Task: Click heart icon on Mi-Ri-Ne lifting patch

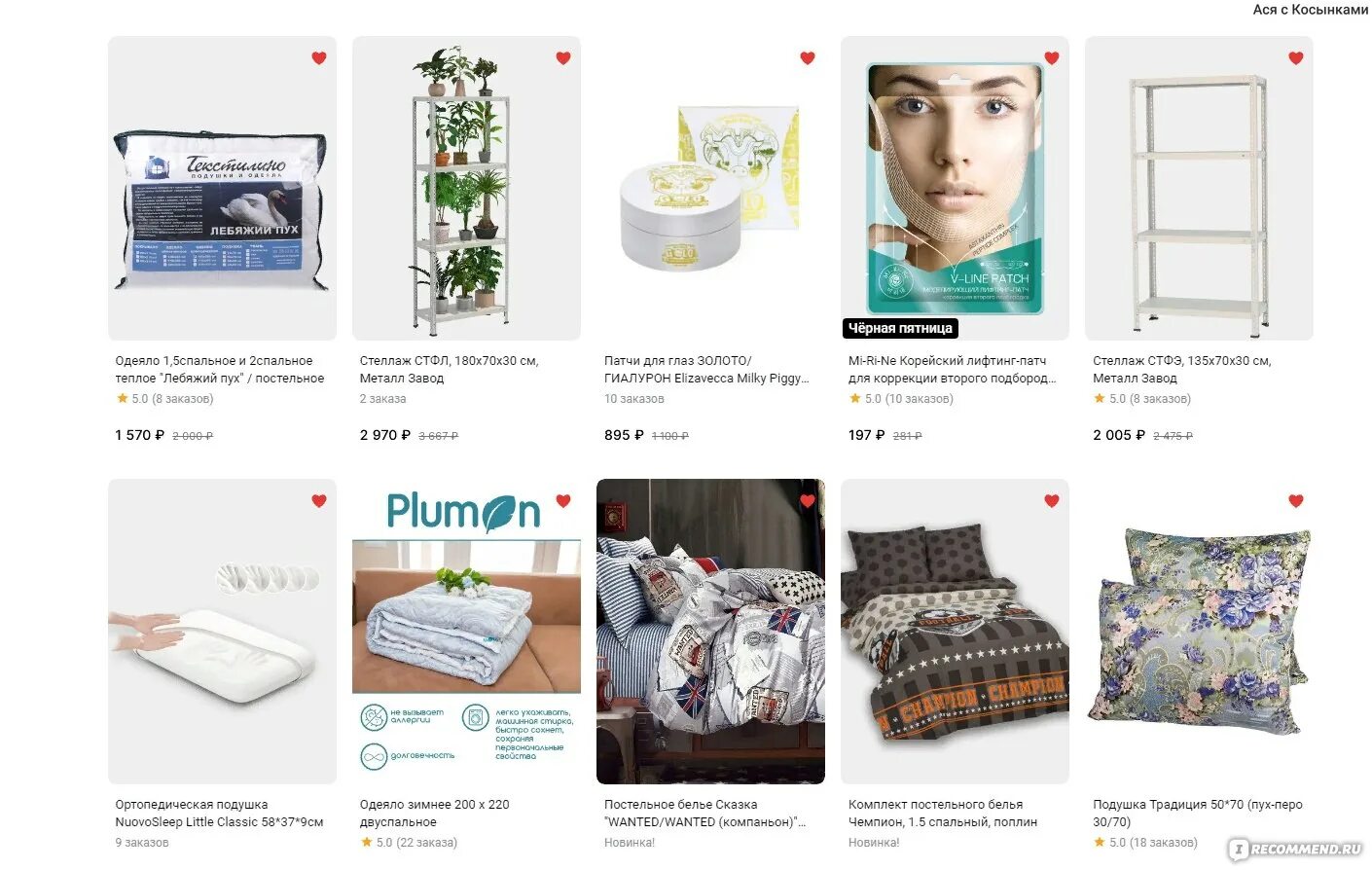Action: tap(1052, 58)
